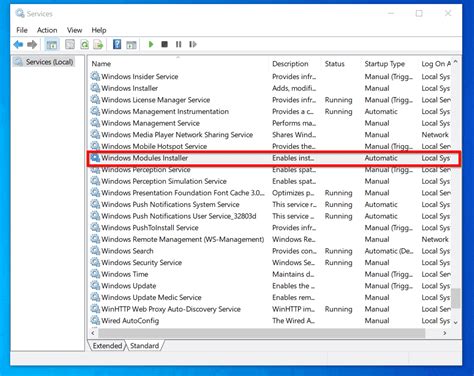Toggle Show/Hide Console Tree icon

[52, 44]
